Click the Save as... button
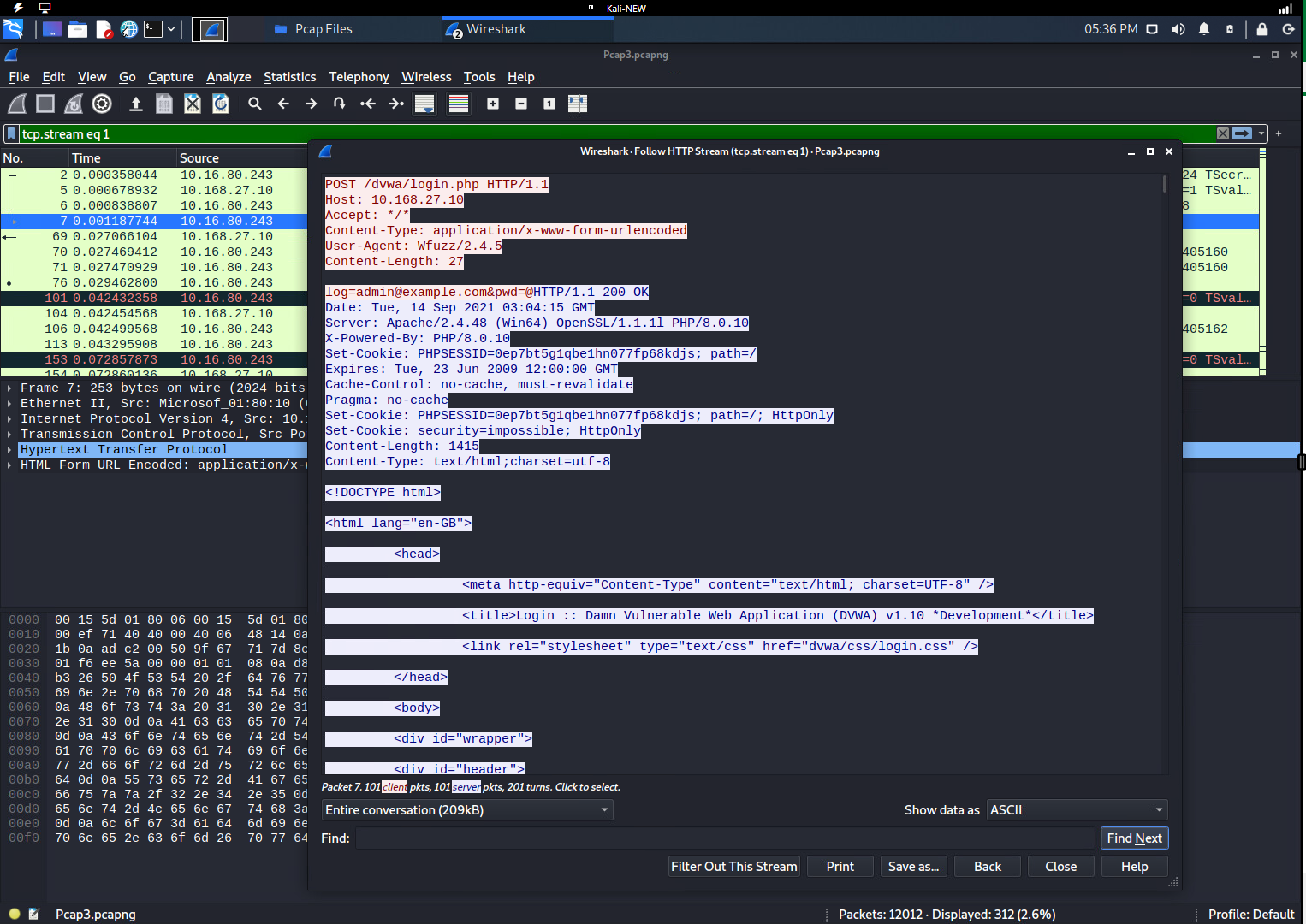1306x924 pixels. [913, 867]
